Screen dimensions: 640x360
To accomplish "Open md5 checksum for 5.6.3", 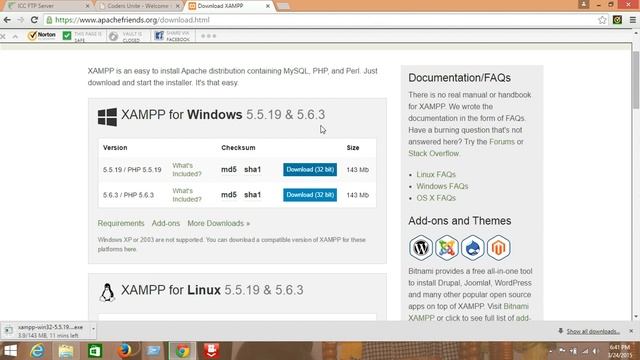I will coord(229,195).
